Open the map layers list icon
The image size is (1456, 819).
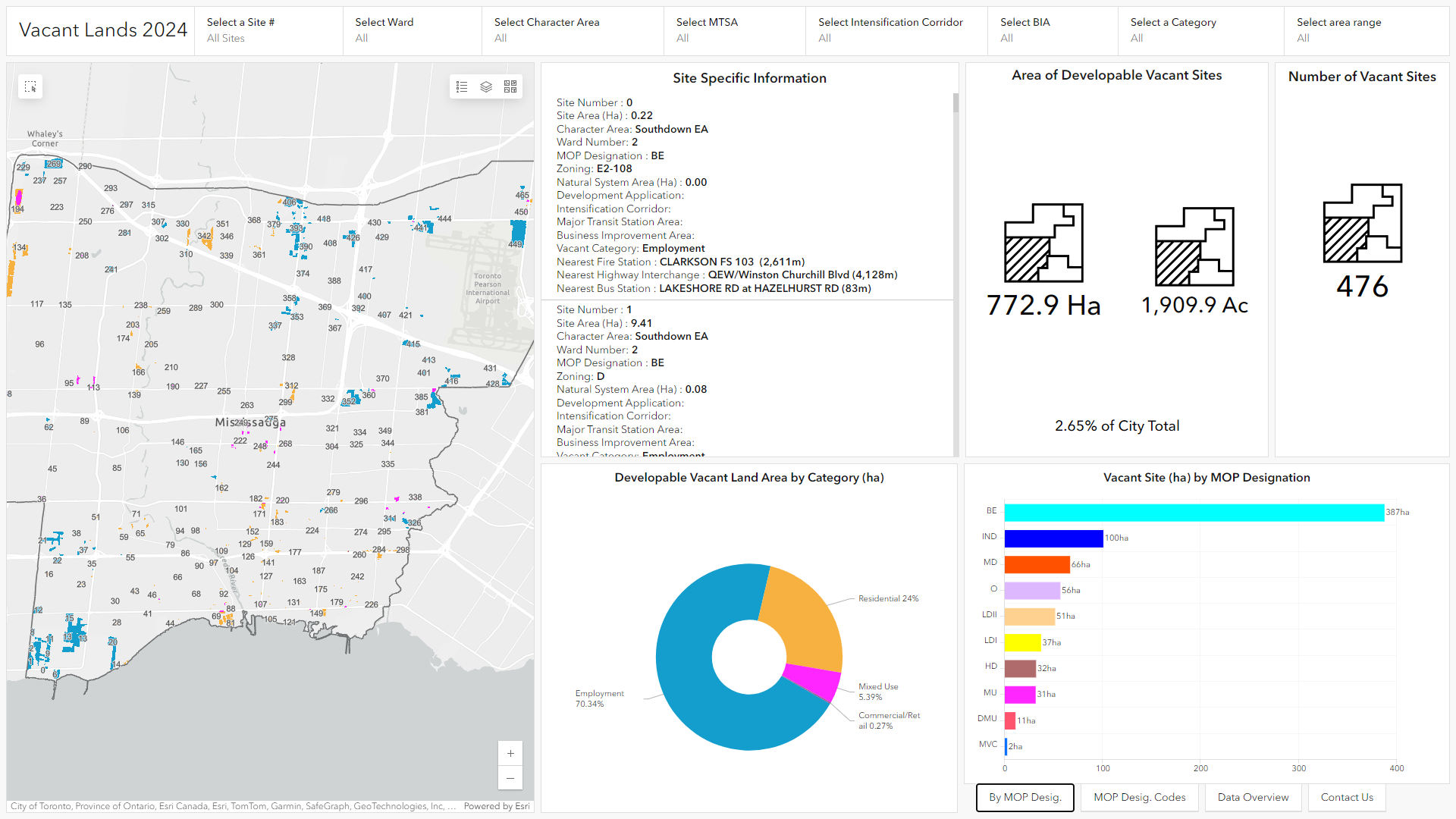486,86
